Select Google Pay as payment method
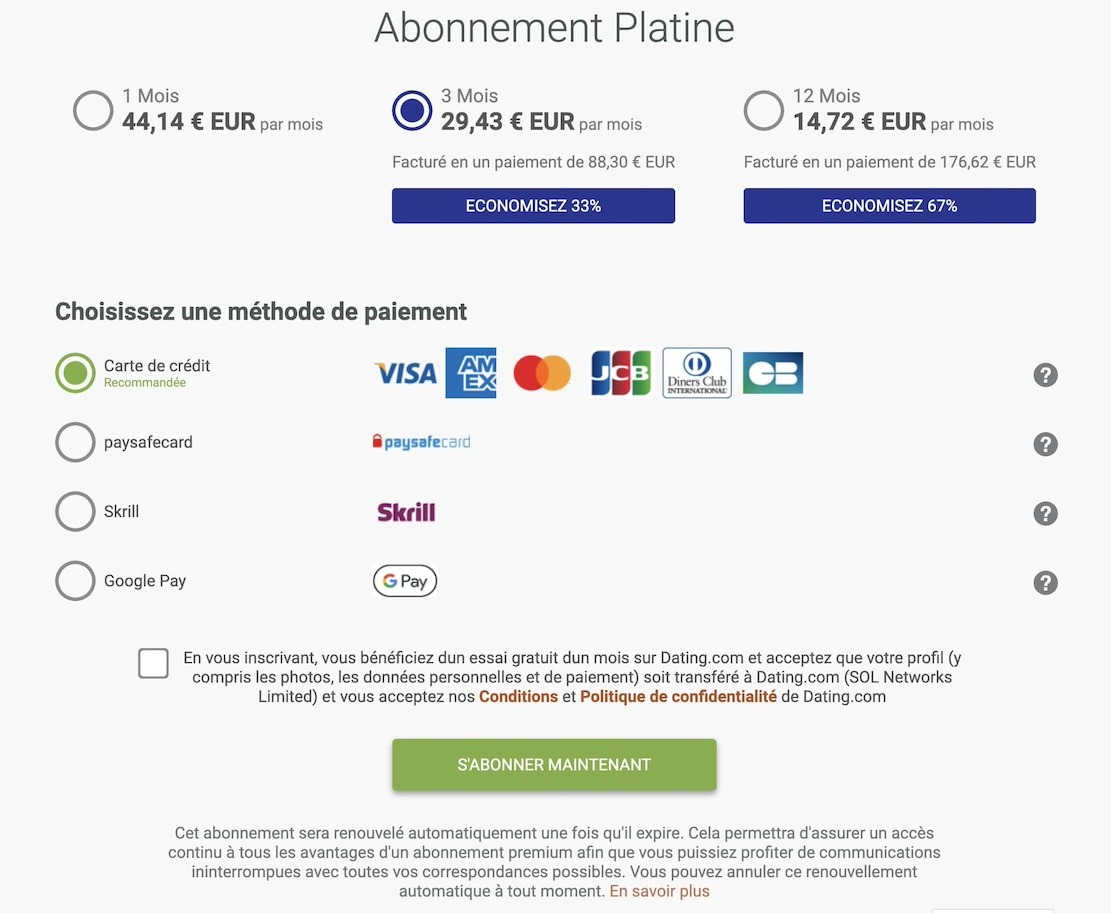The height and width of the screenshot is (913, 1111). coord(75,580)
